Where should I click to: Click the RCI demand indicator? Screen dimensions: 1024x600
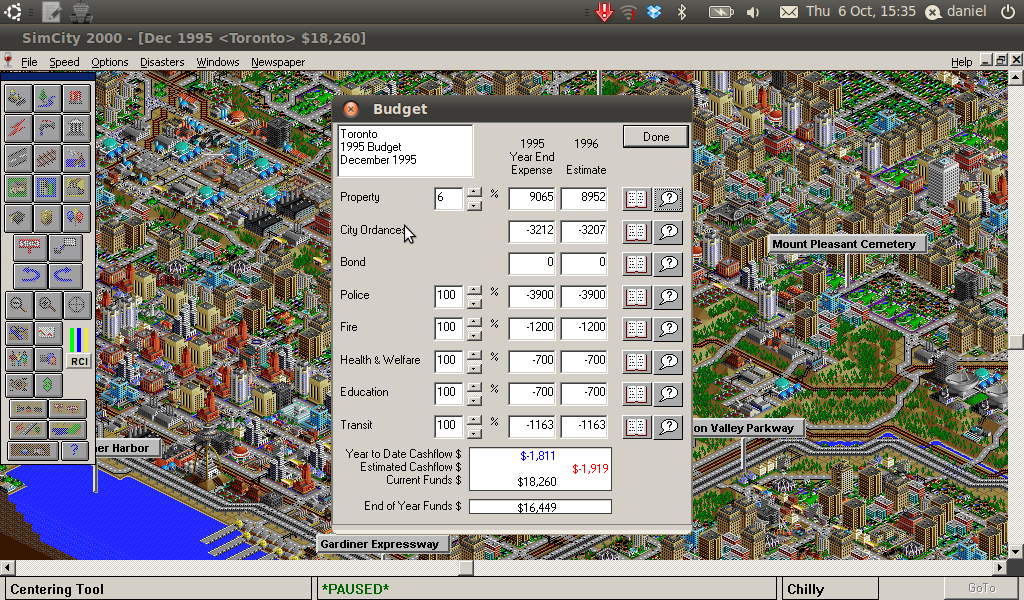(78, 346)
